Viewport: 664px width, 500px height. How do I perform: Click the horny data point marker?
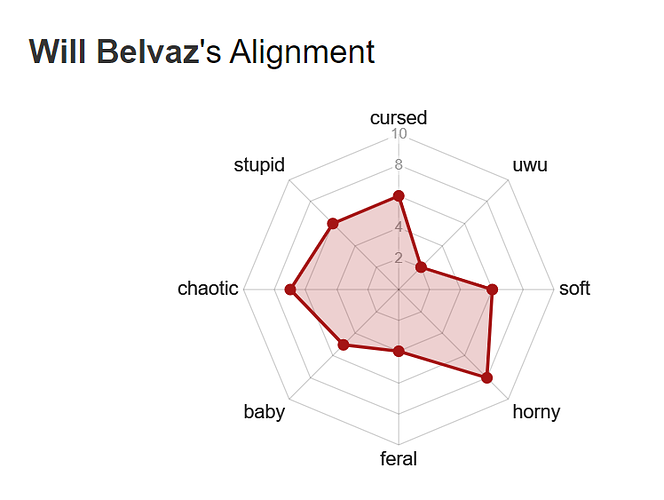tap(487, 377)
